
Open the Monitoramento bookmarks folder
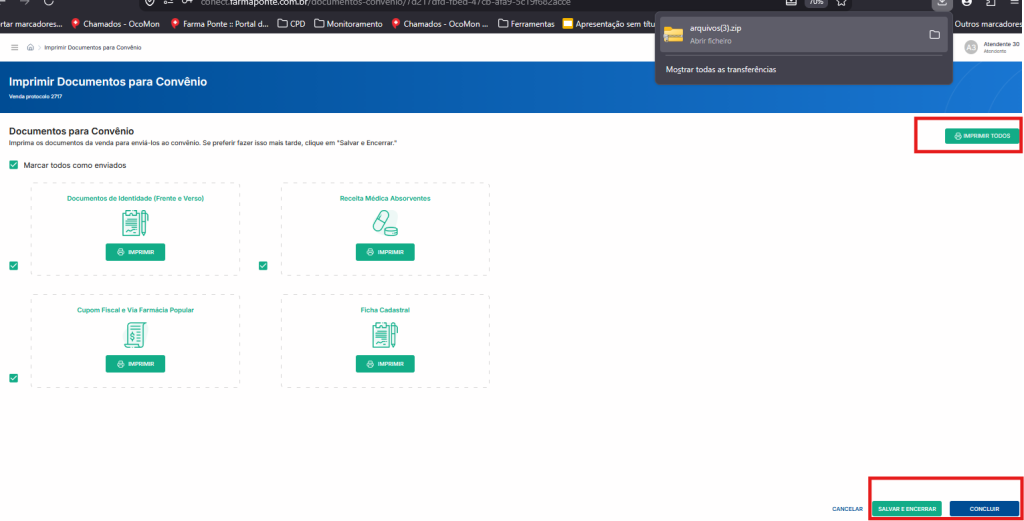click(348, 24)
